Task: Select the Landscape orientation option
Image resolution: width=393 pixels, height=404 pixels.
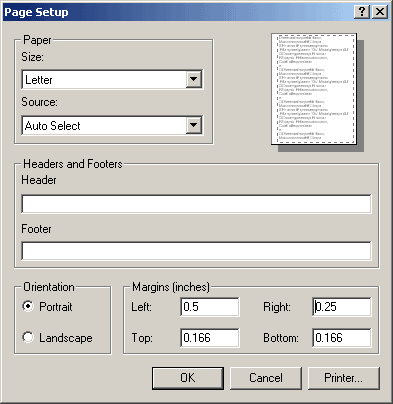Action: click(x=57, y=337)
